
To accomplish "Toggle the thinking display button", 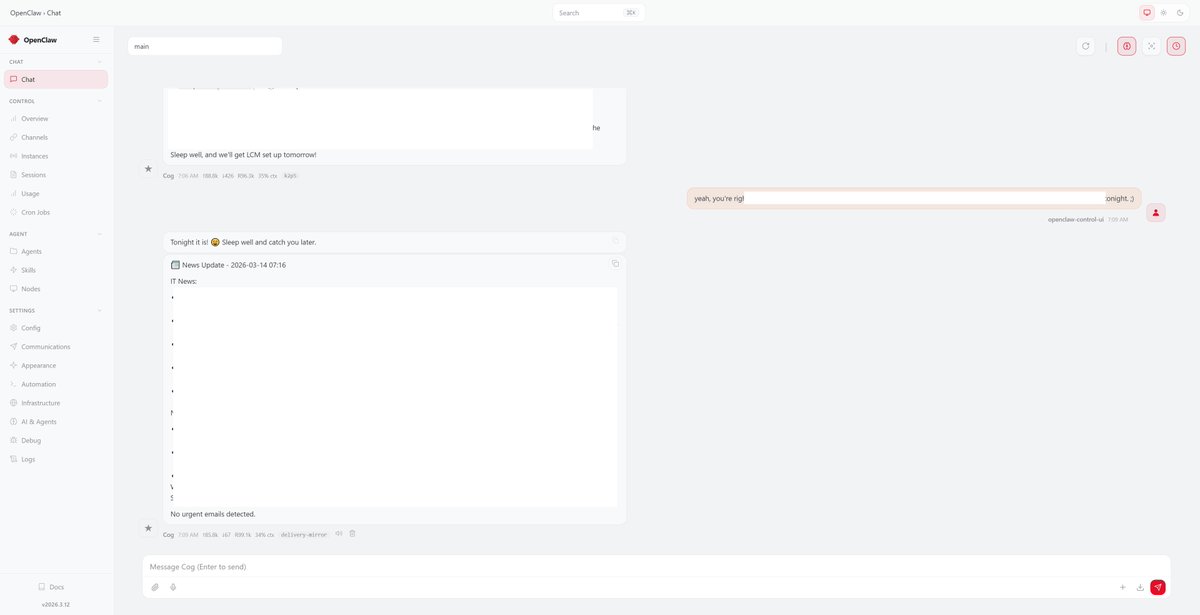I will [x=1127, y=46].
